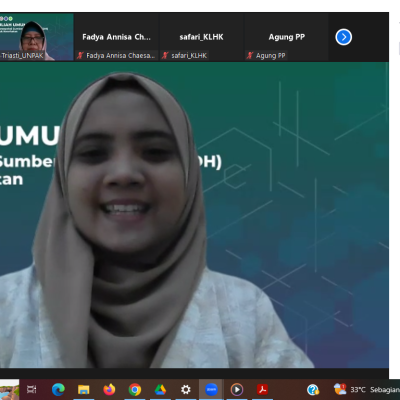This screenshot has height=400, width=400.
Task: Open Get Help question mark icon
Action: tap(313, 389)
